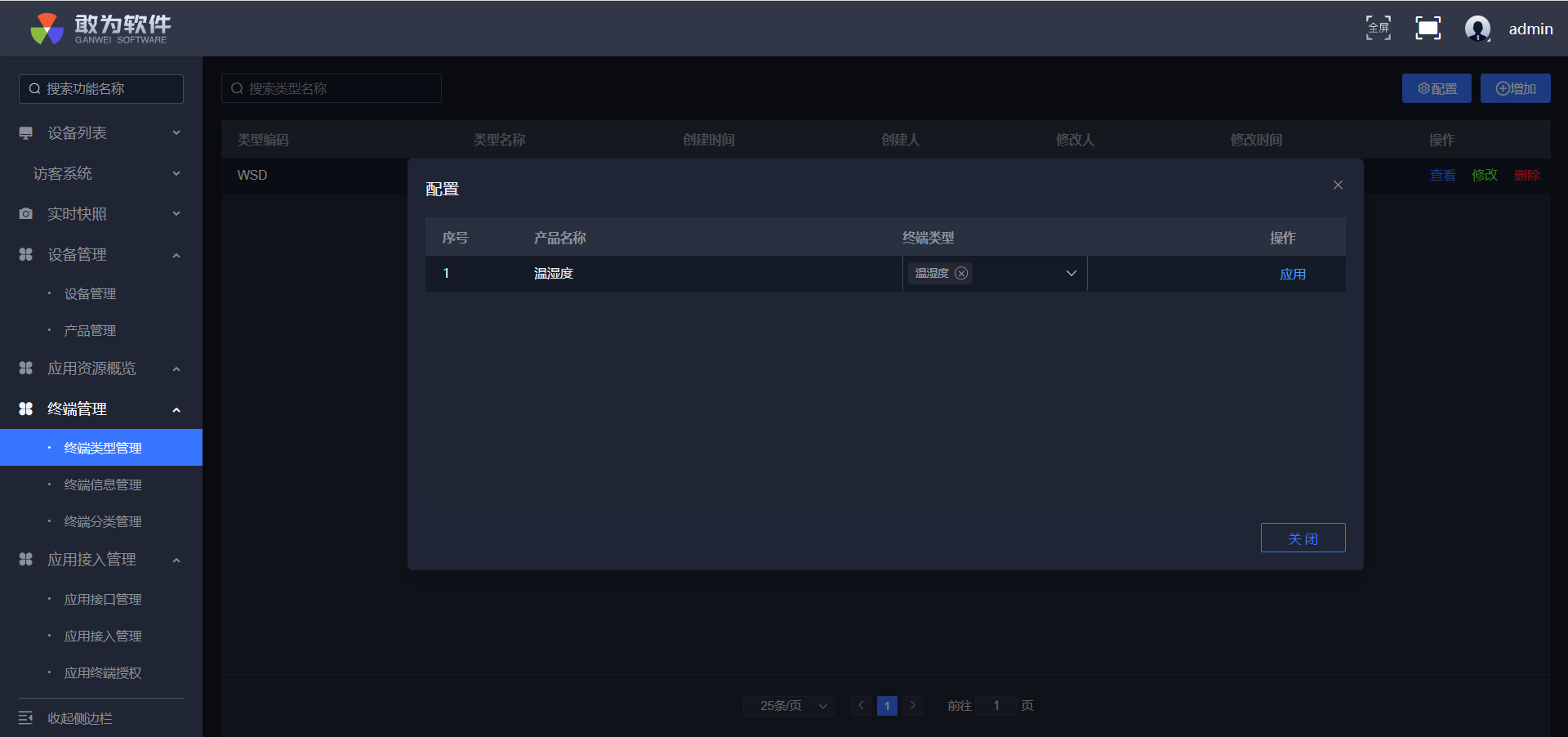
Task: Collapse the 设备管理 section chevron
Action: 176,256
